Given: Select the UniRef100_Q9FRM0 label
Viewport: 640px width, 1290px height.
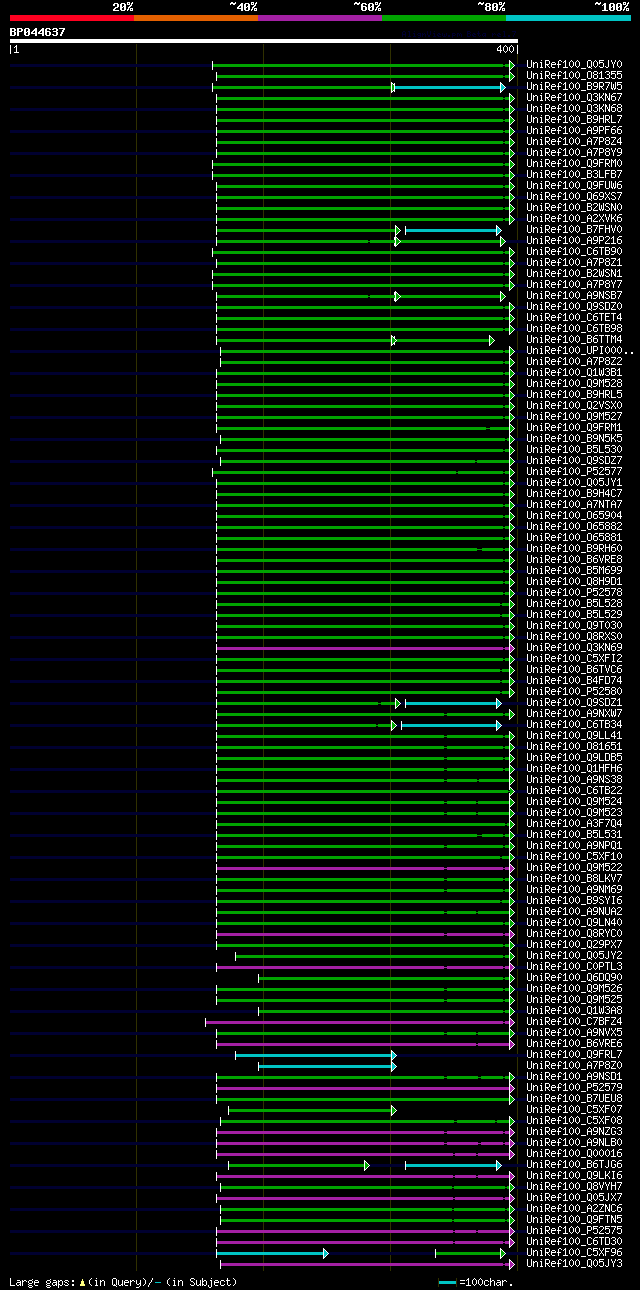Looking at the screenshot, I should 574,163.
